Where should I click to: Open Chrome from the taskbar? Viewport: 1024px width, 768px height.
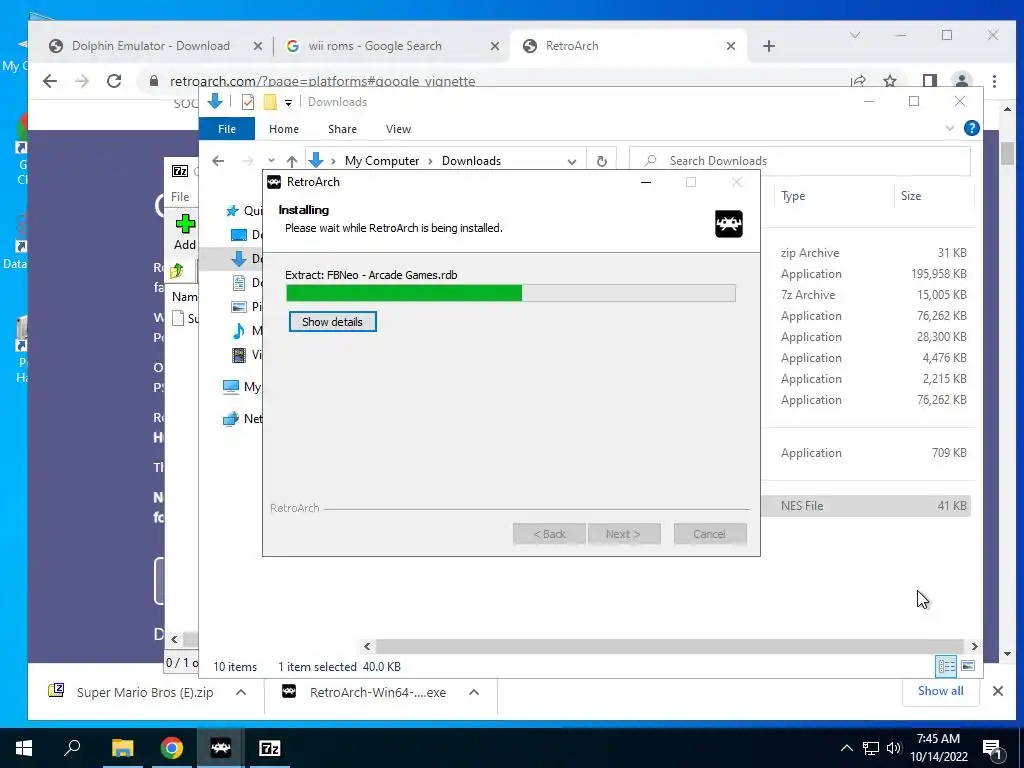172,748
